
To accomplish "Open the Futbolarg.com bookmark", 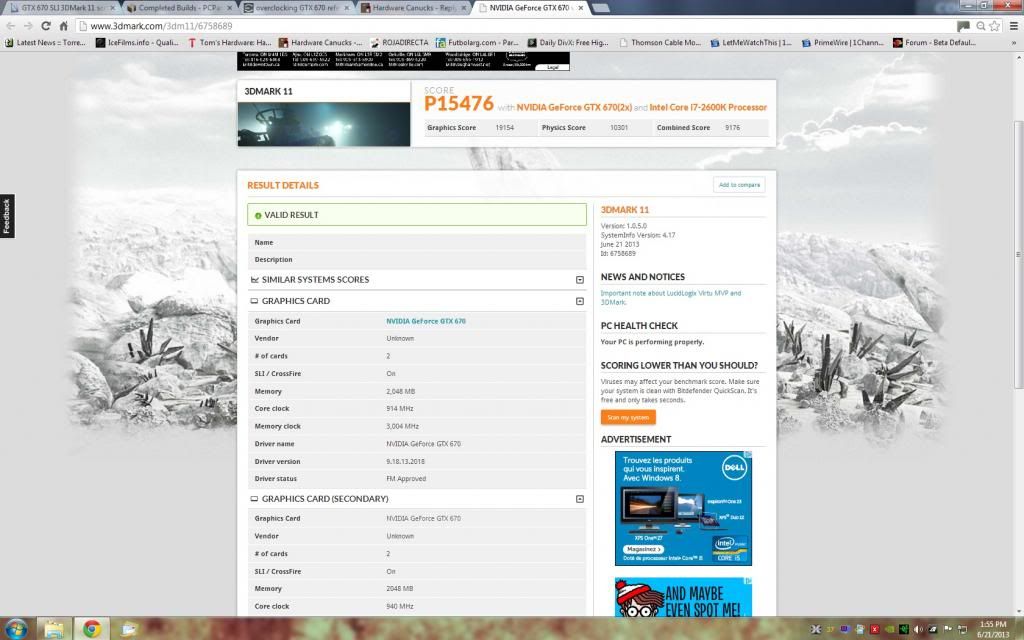I will coord(477,43).
